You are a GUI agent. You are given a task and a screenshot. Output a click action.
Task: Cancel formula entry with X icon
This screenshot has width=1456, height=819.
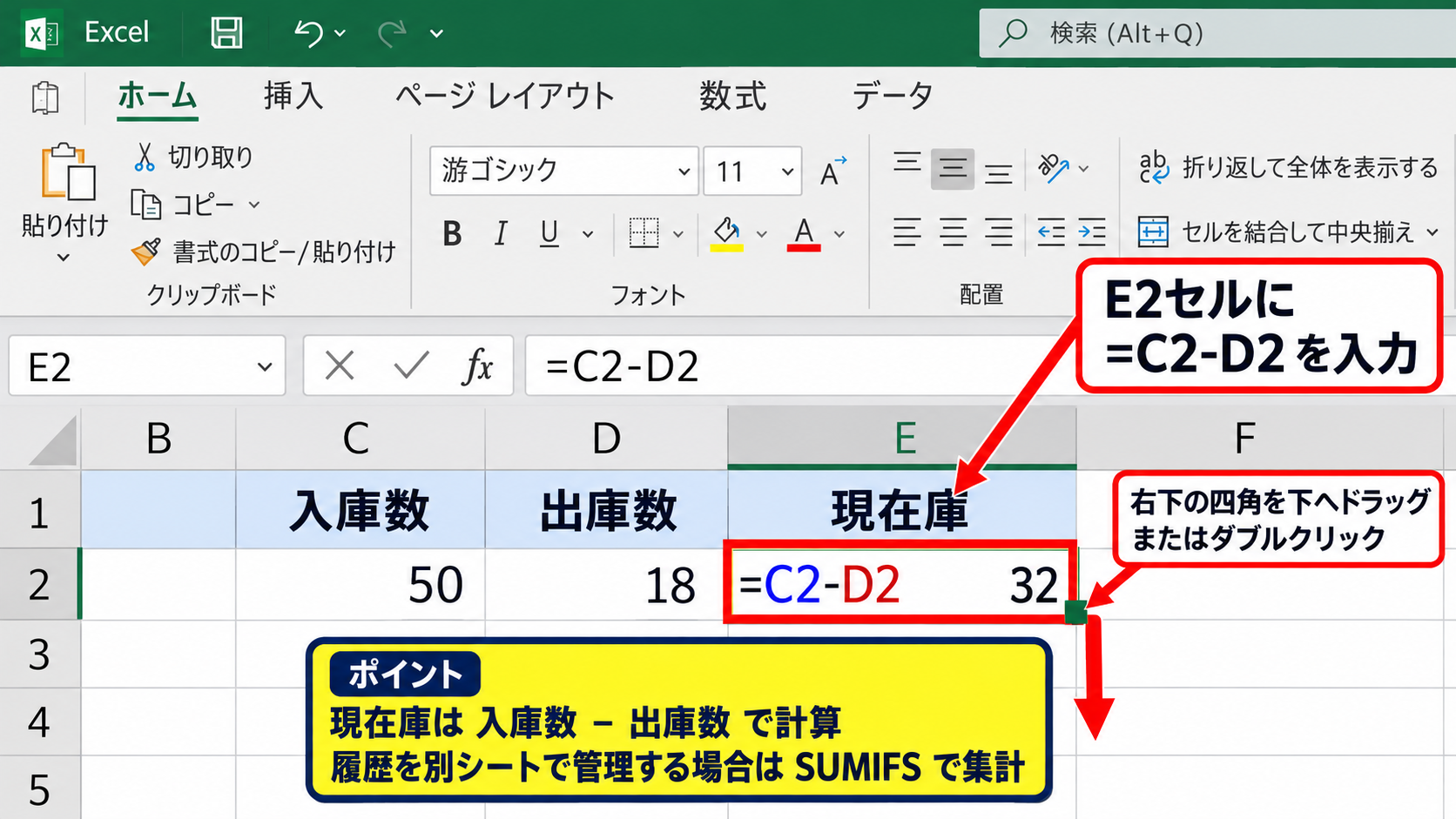tap(340, 366)
